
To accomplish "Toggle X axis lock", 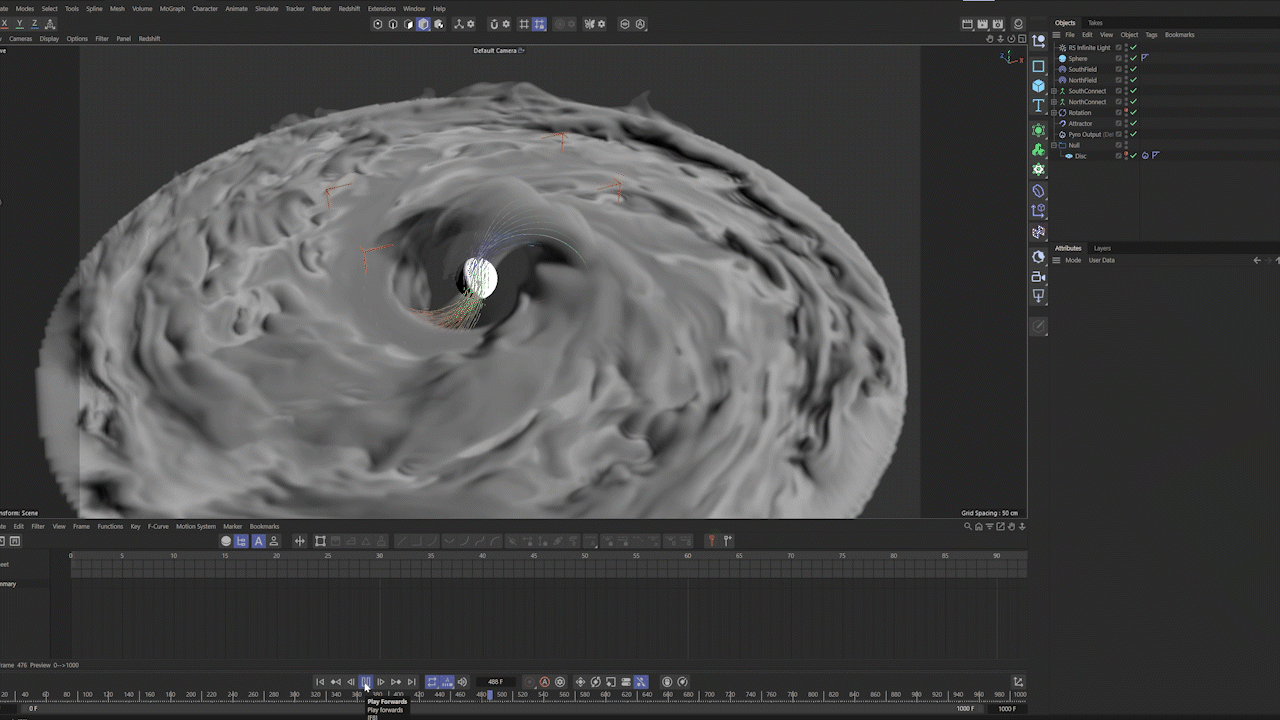I will point(5,24).
